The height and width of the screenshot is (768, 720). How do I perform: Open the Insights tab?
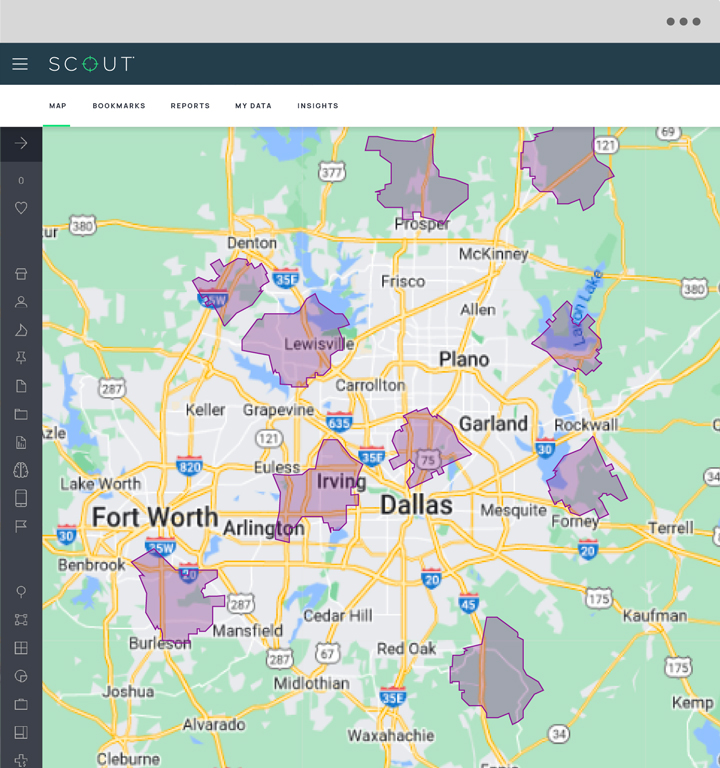[x=318, y=106]
